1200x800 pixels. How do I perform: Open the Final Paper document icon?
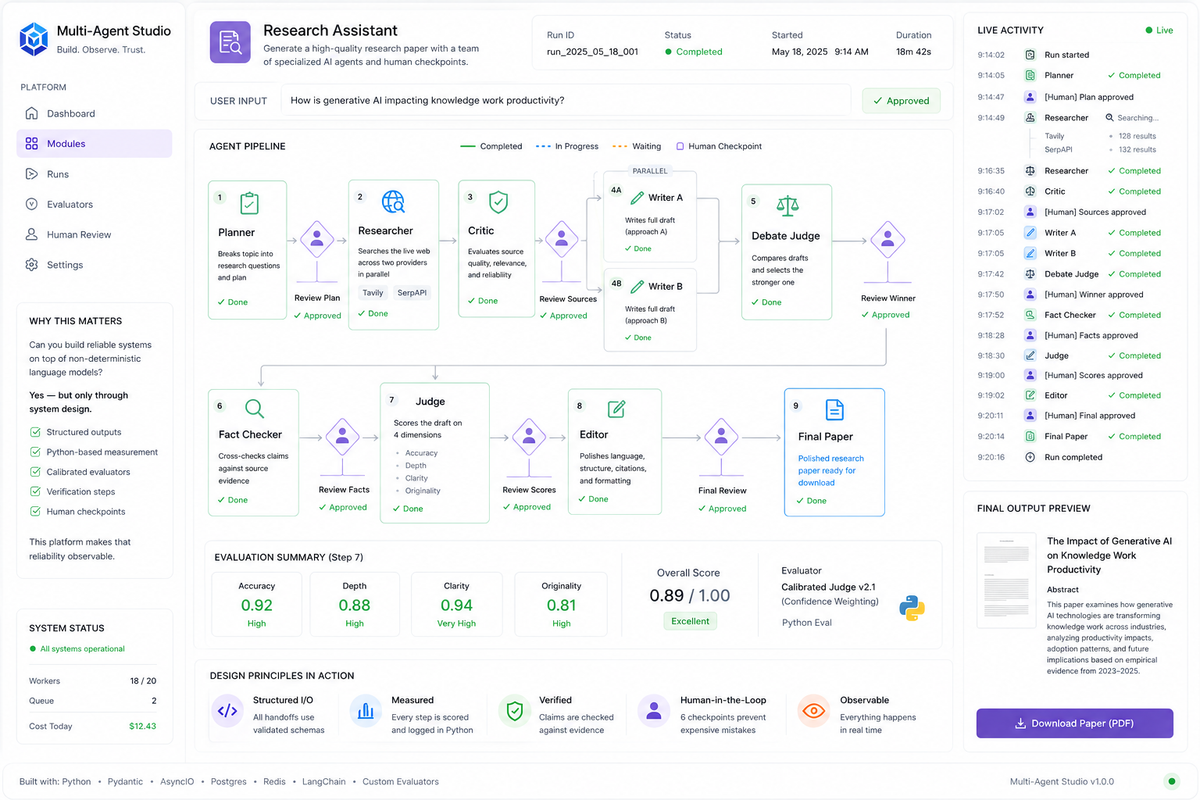coord(834,409)
